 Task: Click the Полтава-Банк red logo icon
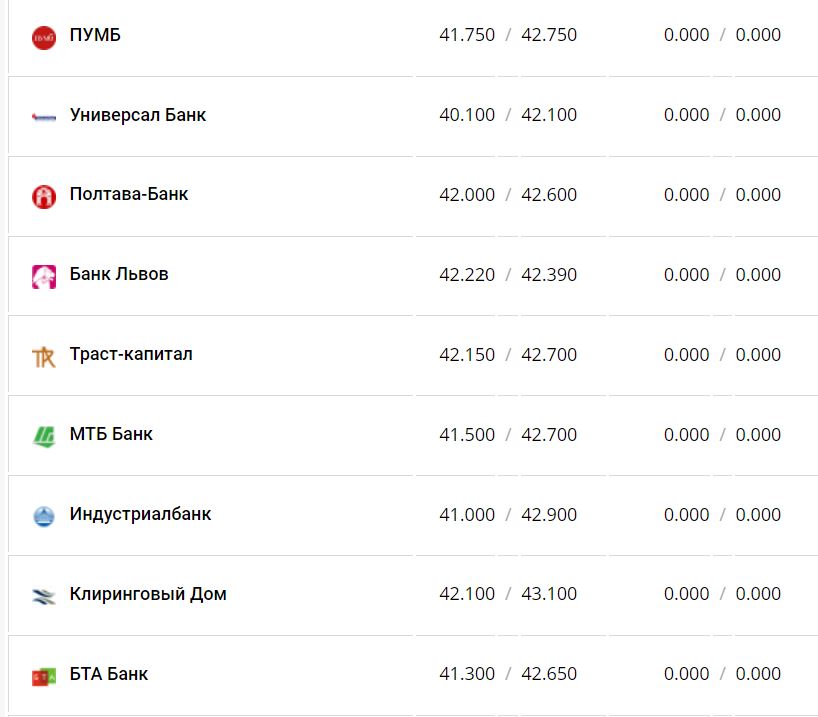[44, 197]
